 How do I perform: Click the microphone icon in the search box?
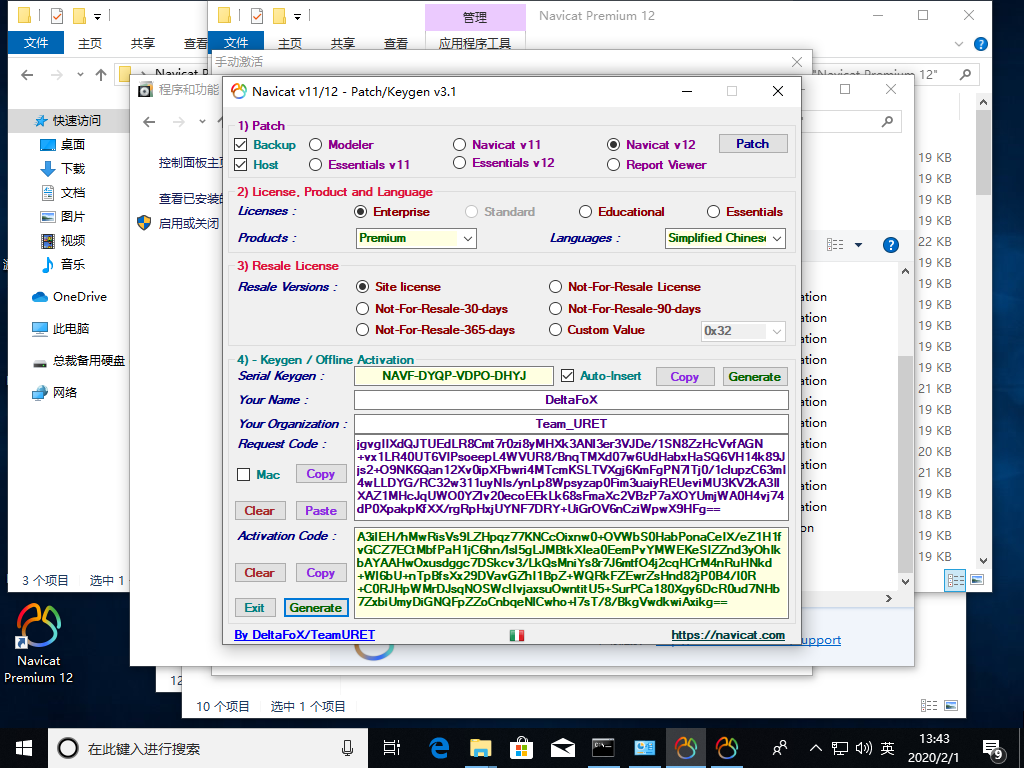point(347,748)
